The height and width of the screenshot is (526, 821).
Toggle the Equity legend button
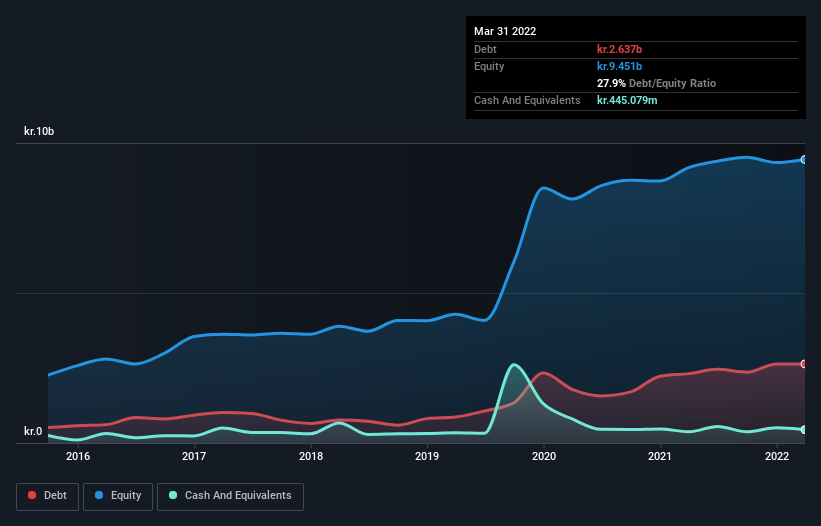point(118,496)
